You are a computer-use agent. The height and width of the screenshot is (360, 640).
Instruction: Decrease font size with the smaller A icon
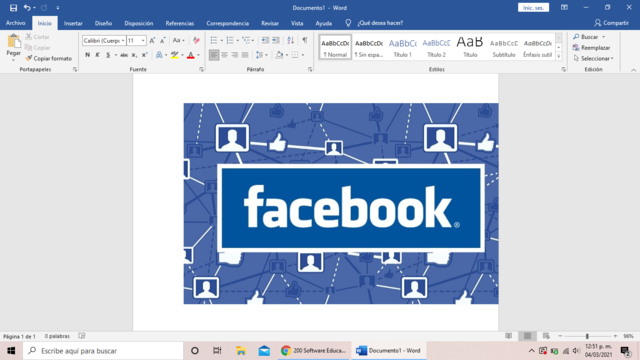tap(162, 40)
